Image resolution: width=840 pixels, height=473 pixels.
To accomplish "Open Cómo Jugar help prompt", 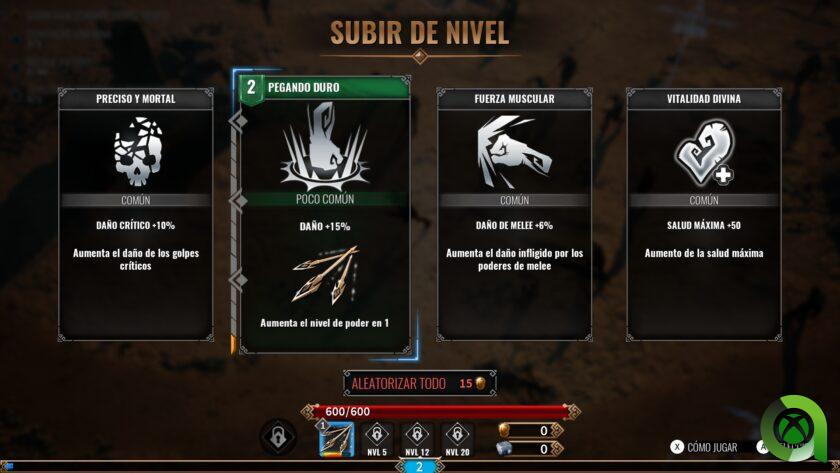I will click(704, 447).
